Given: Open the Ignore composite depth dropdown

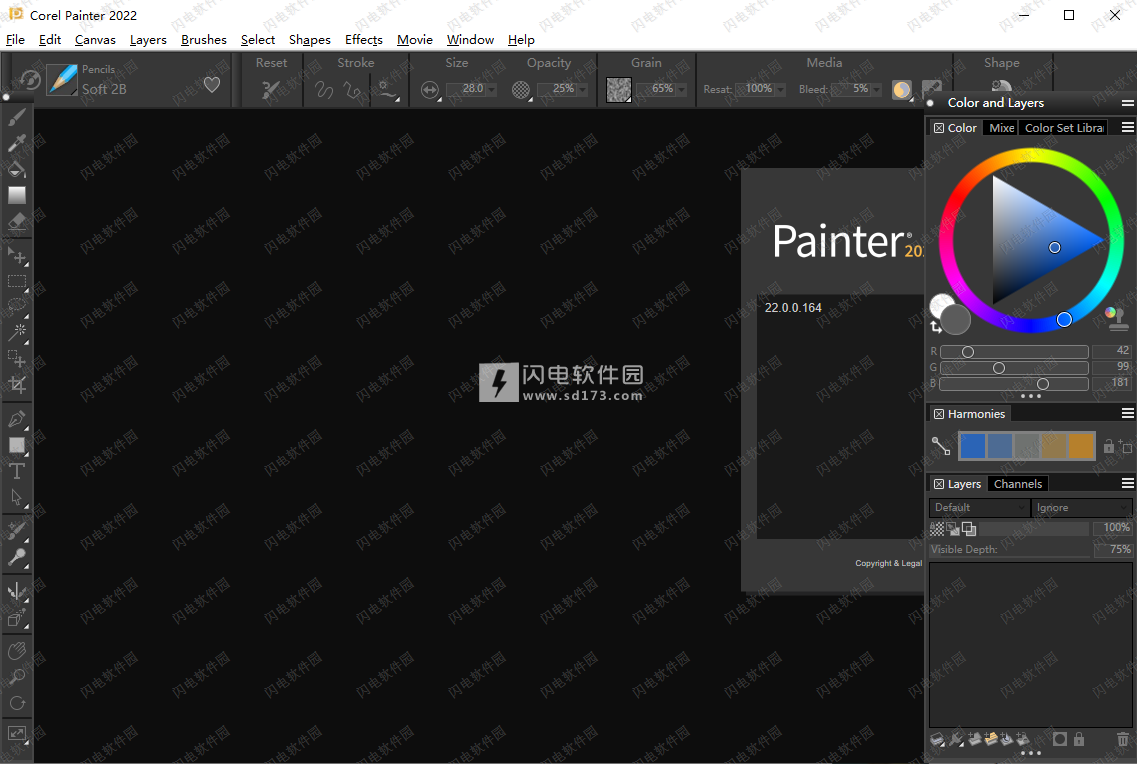Looking at the screenshot, I should (1081, 507).
